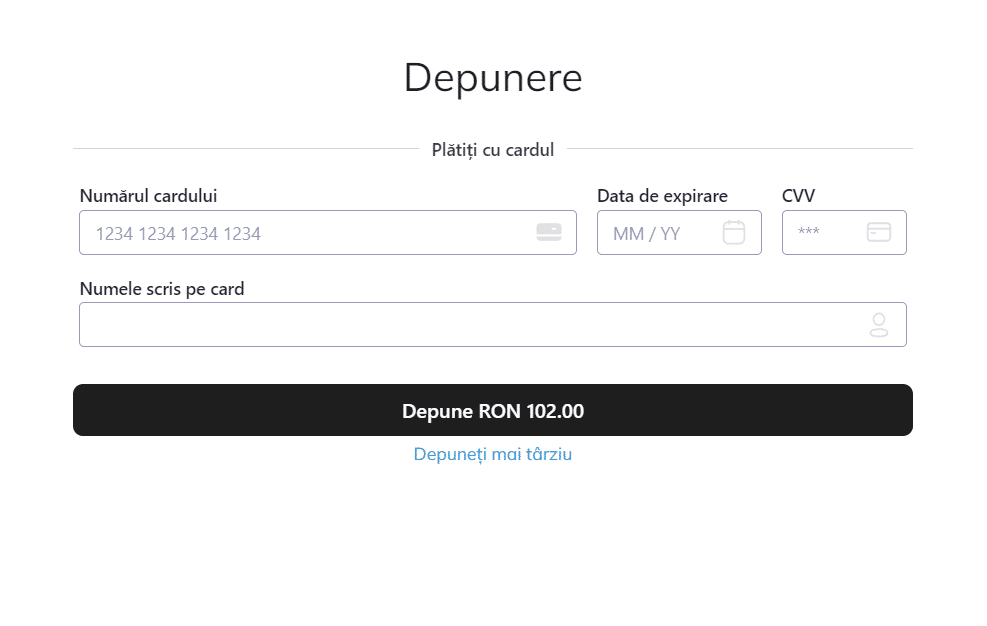Viewport: 987px width, 626px height.
Task: Click the calendar icon in expiry date field
Action: tap(734, 232)
